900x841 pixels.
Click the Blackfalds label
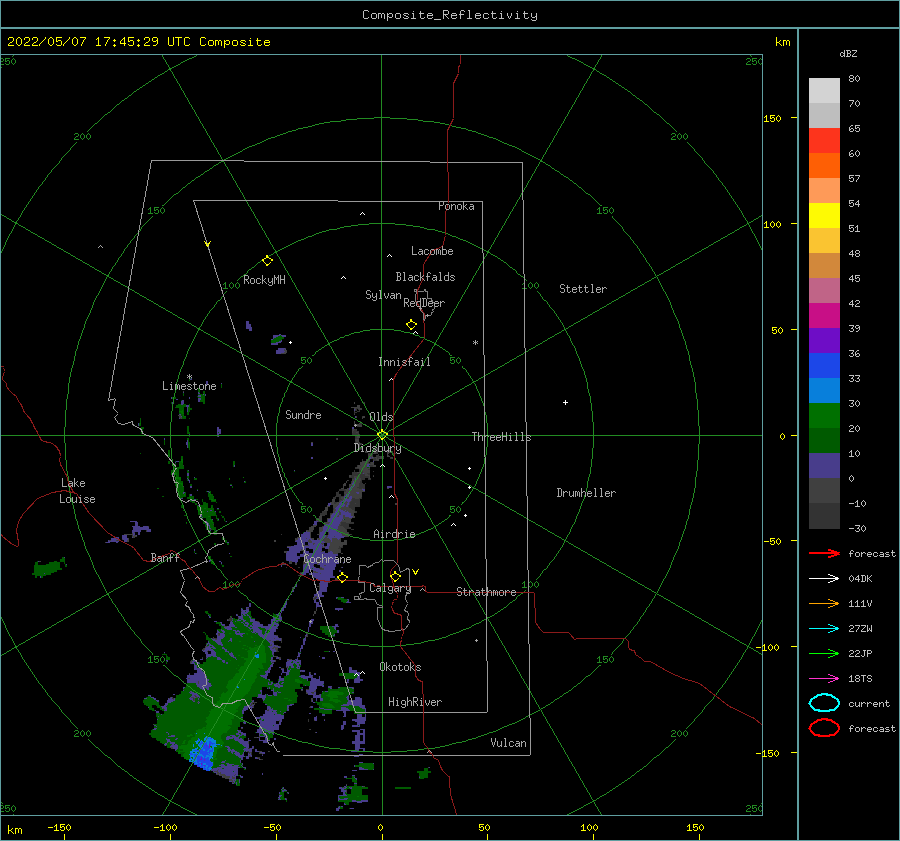(x=425, y=277)
